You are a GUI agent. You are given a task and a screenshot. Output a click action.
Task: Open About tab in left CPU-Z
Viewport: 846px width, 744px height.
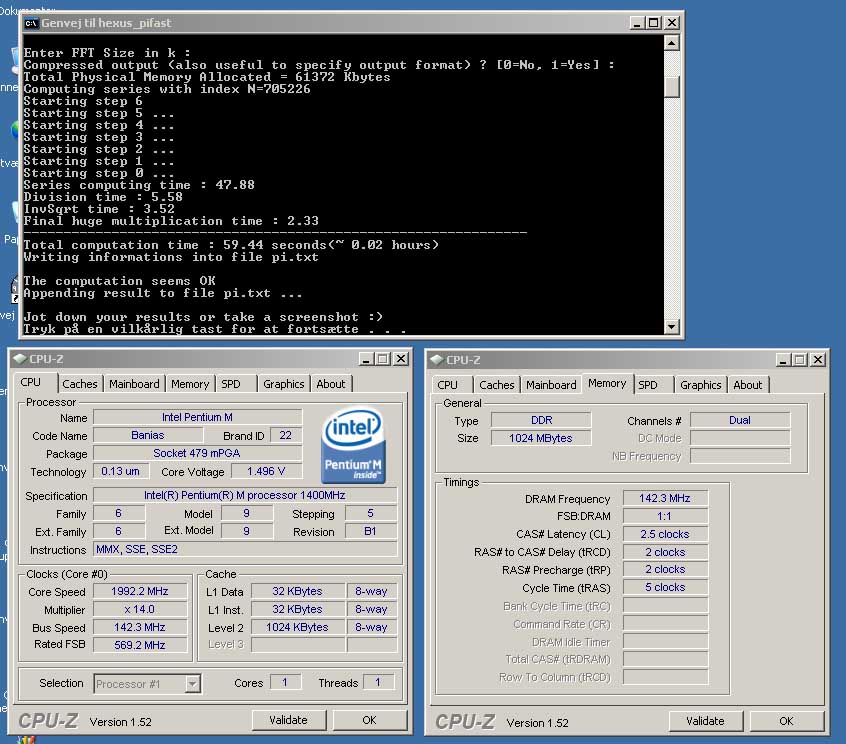331,384
